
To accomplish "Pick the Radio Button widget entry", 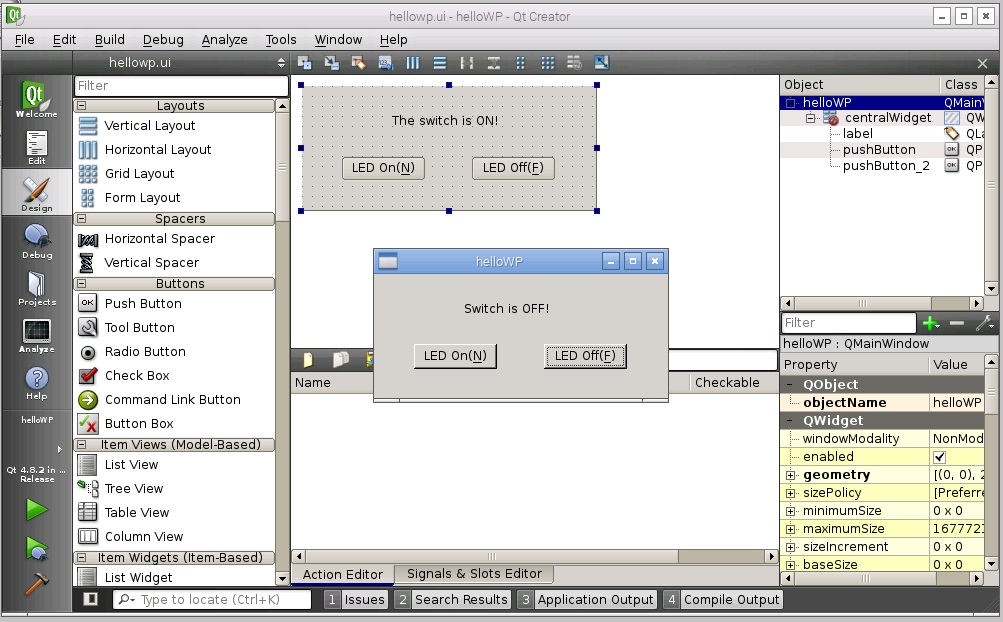I will (x=145, y=352).
